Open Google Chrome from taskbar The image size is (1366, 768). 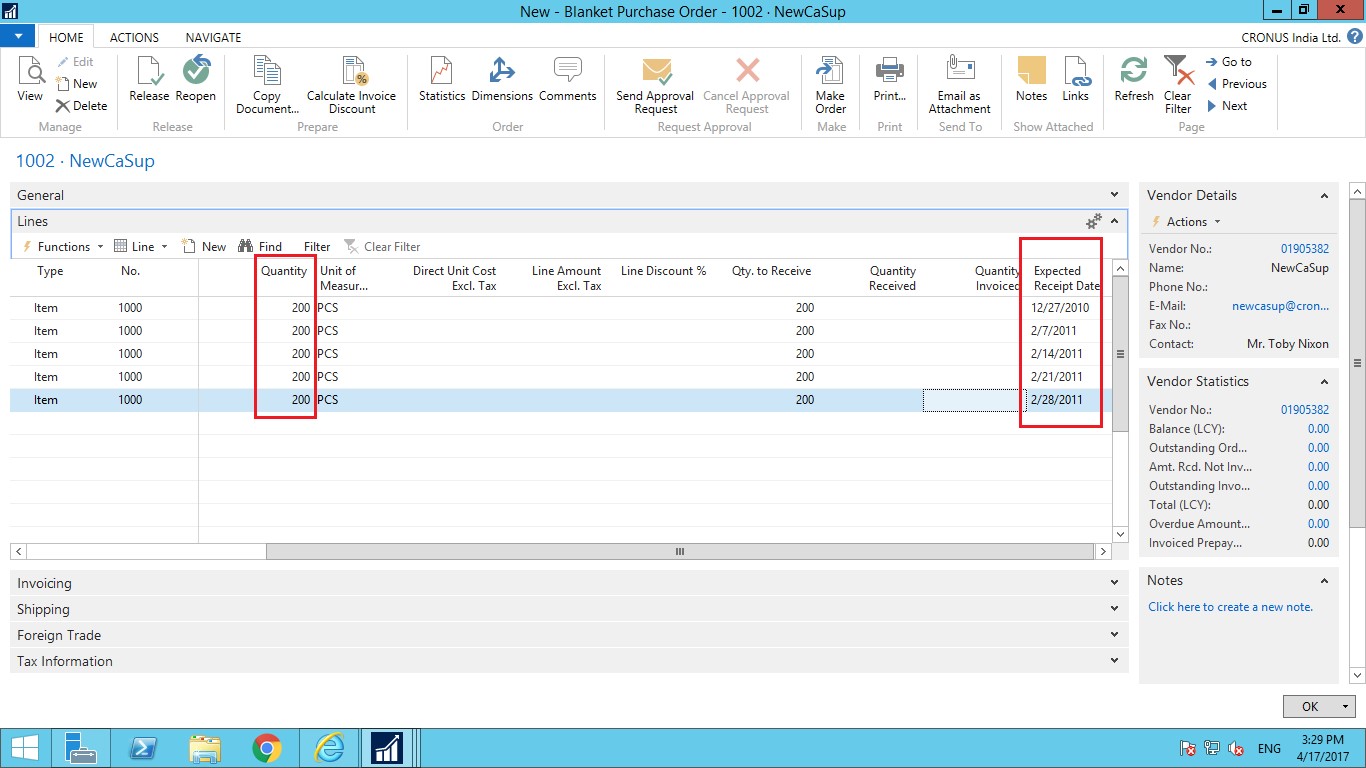click(266, 748)
